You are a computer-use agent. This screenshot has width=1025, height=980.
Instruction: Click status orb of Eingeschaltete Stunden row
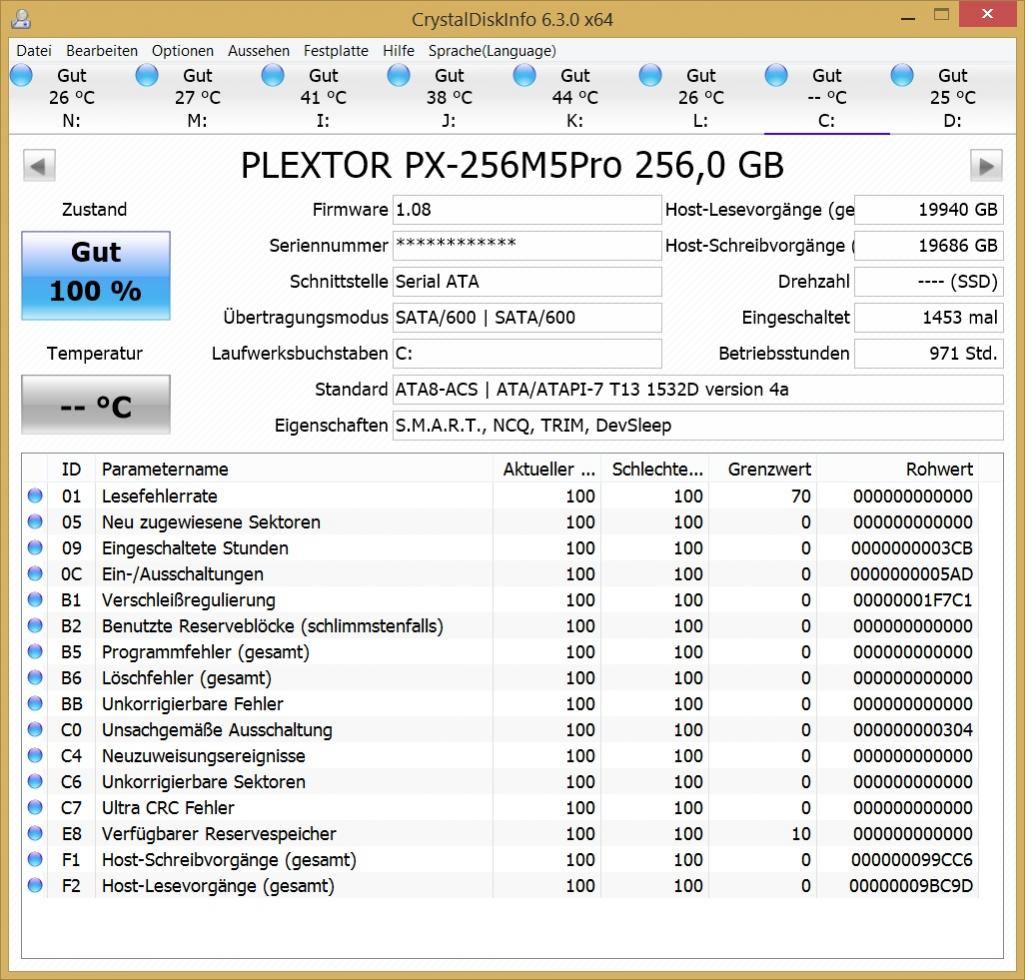point(35,548)
